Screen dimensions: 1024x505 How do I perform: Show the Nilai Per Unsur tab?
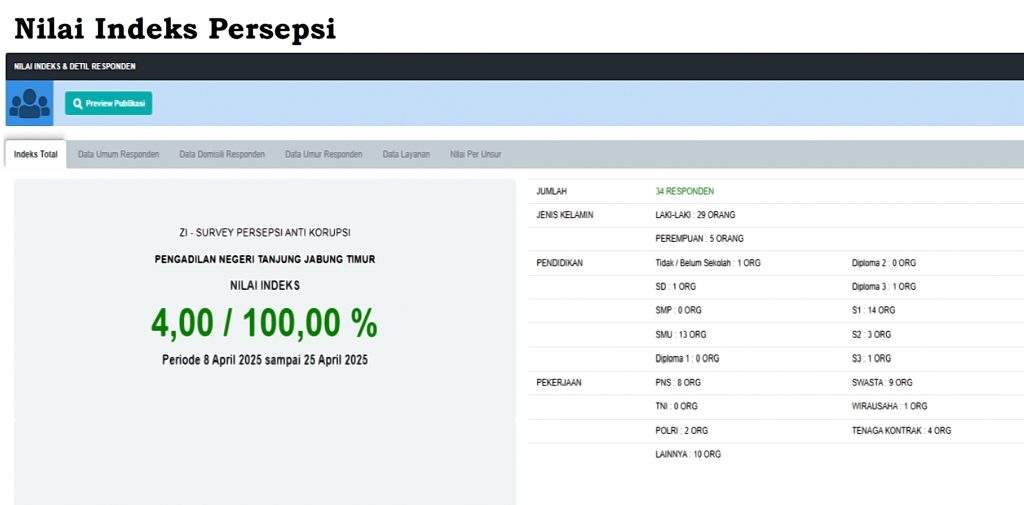point(475,154)
